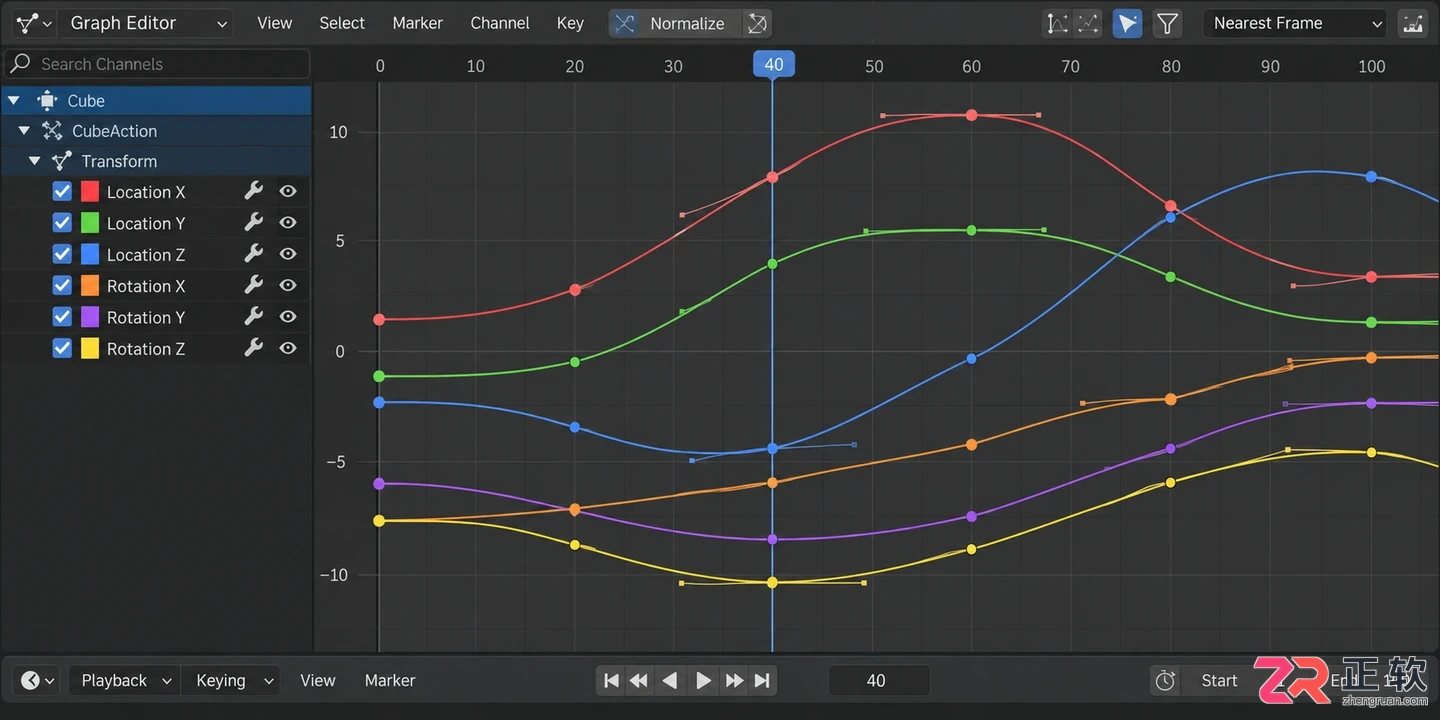Click the Rotation X modifier wrench icon
1440x720 pixels.
point(254,285)
